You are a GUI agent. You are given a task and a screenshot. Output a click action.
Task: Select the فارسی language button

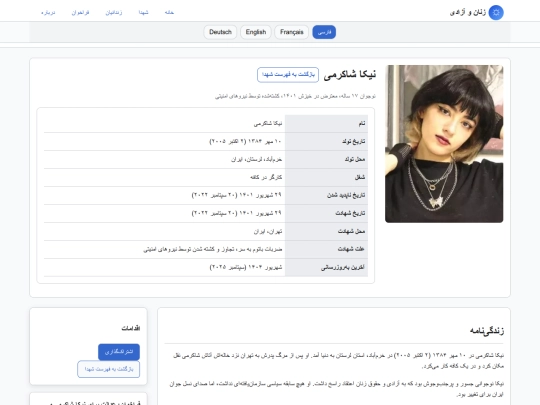pos(324,32)
